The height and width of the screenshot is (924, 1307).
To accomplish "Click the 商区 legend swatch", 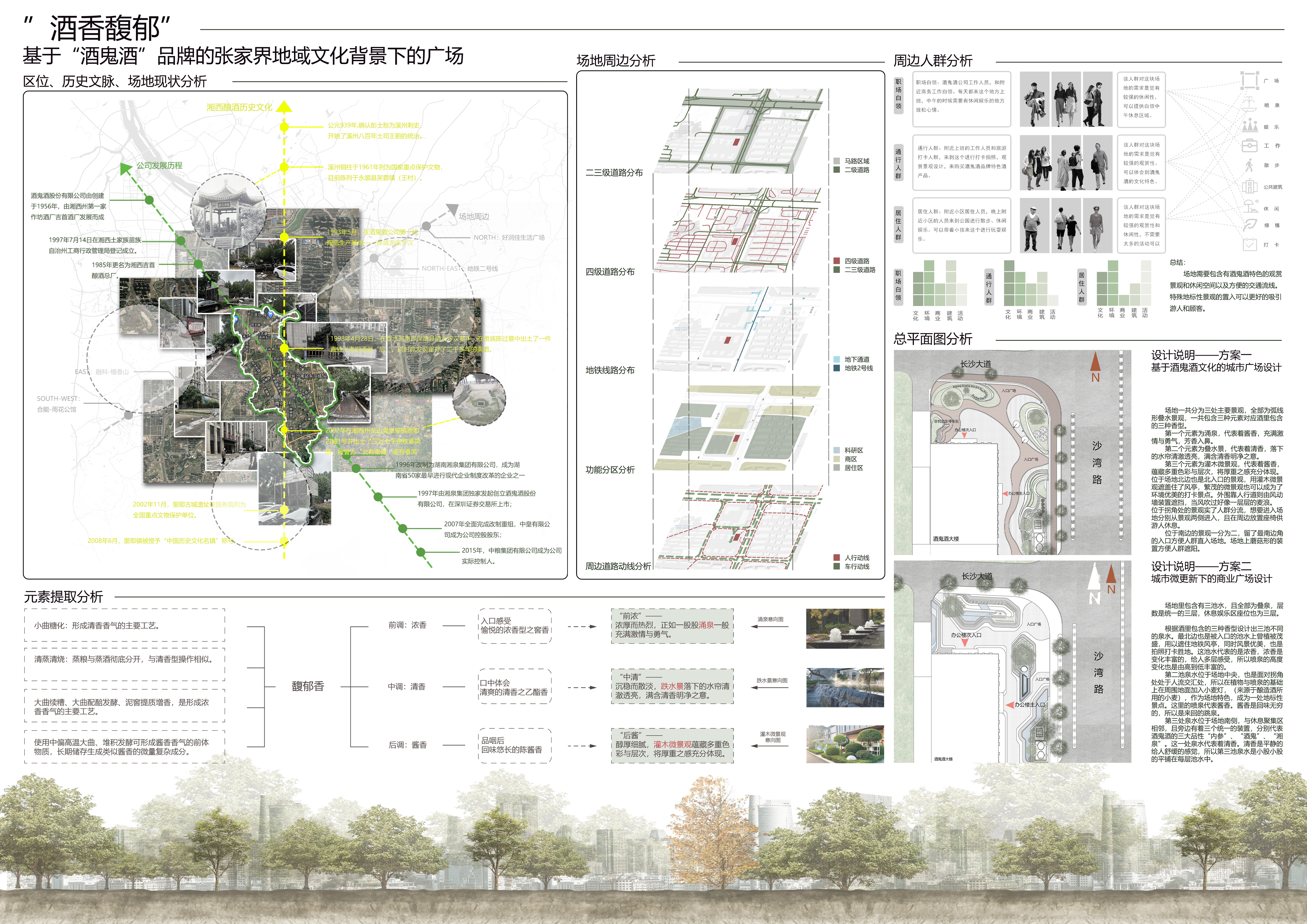I will tap(836, 459).
